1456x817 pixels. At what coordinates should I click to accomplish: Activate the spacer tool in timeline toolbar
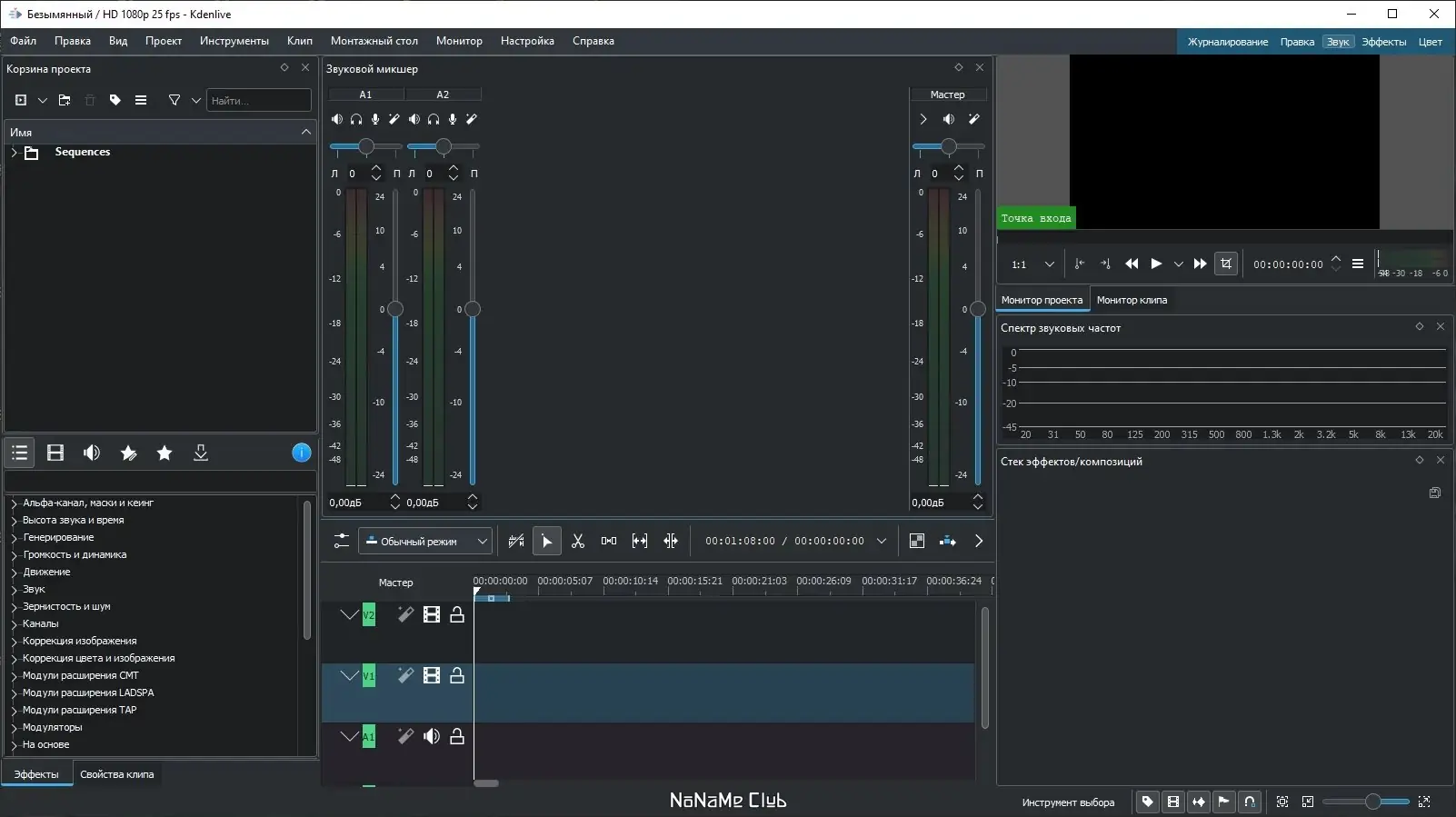point(609,542)
